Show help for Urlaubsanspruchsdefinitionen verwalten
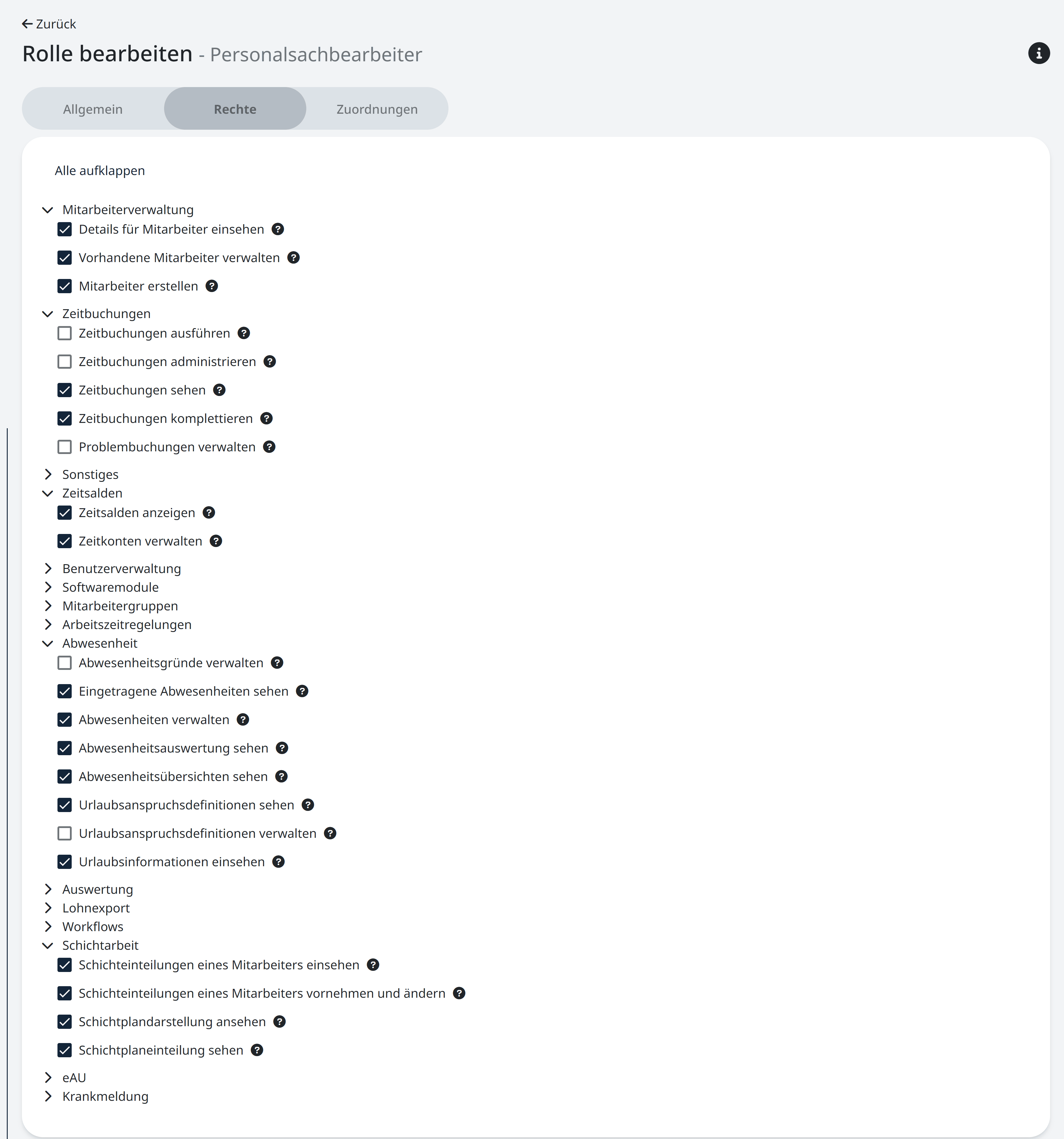Viewport: 1064px width, 1139px height. pyautogui.click(x=330, y=833)
